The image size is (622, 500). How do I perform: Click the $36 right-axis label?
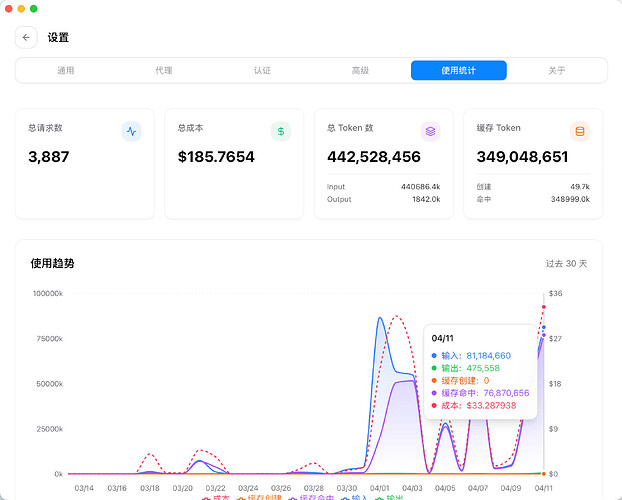coord(555,294)
